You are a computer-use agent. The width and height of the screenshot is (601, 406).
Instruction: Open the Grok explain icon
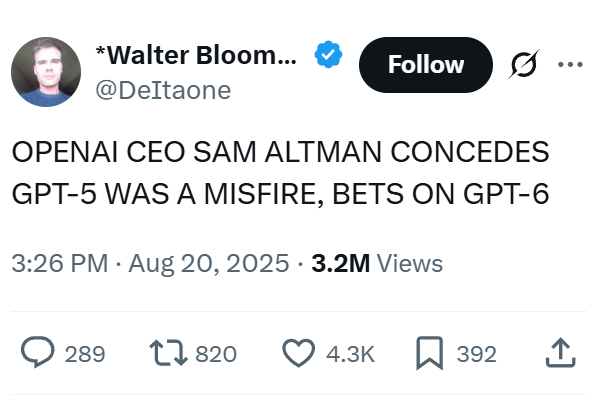coord(524,64)
